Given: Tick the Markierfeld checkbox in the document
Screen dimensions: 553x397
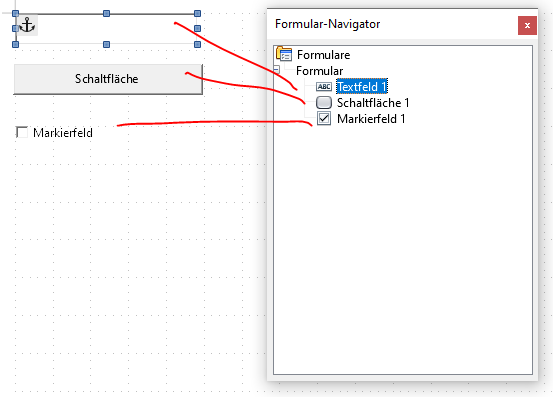Looking at the screenshot, I should click(x=22, y=133).
